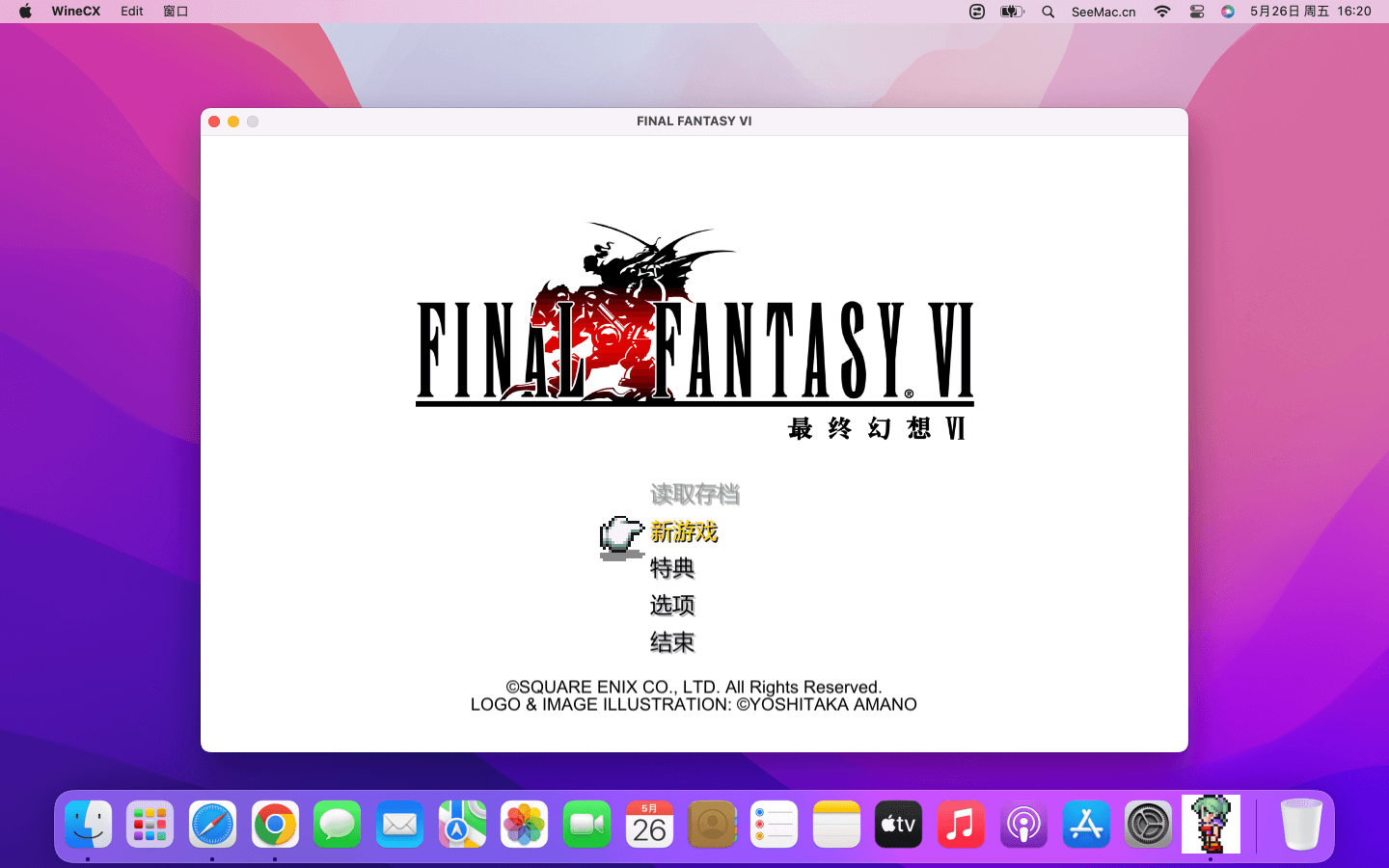The width and height of the screenshot is (1389, 868).
Task: Open 选项 (Options) in game menu
Action: tap(672, 605)
